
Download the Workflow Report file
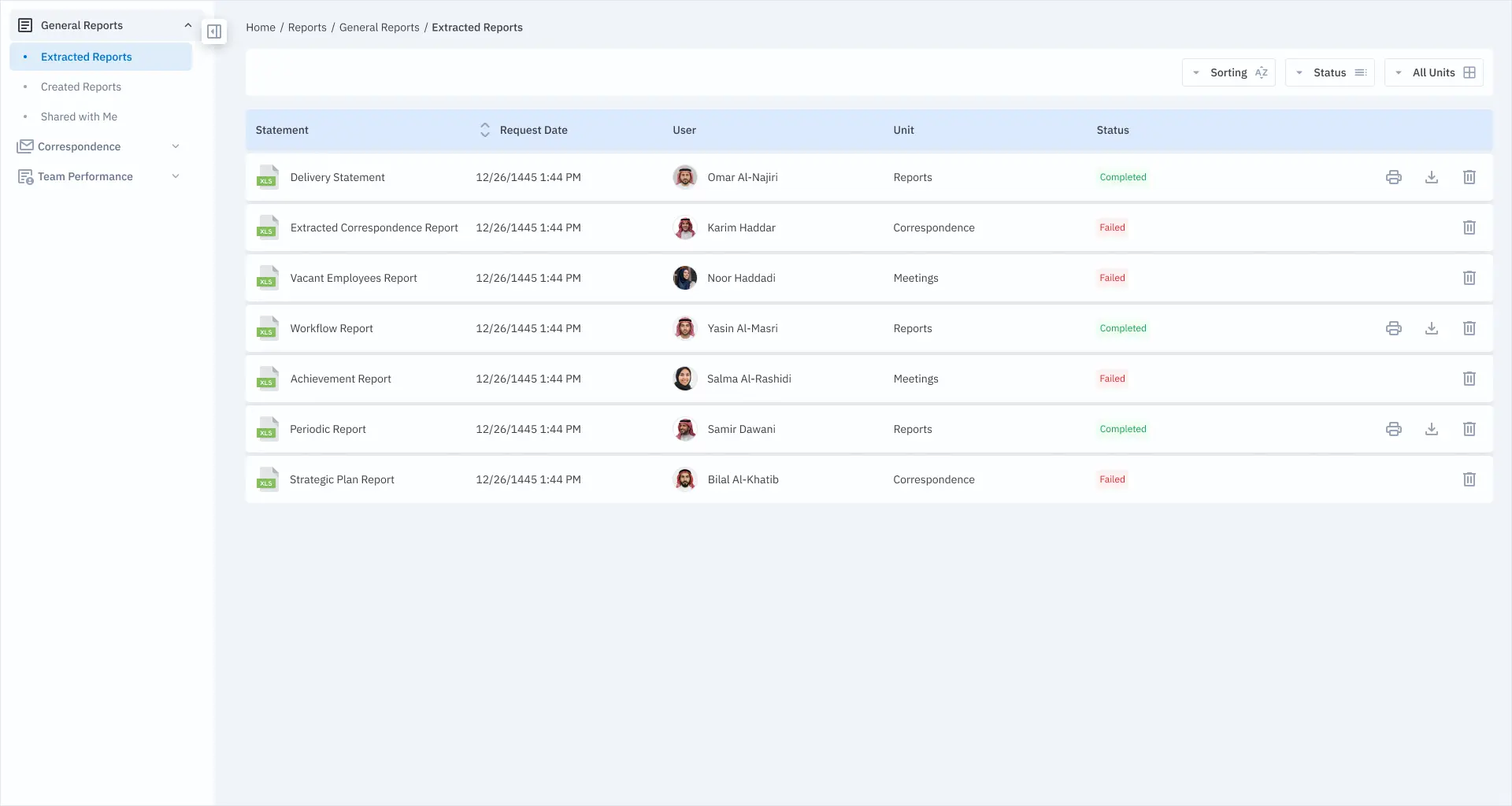click(x=1431, y=328)
